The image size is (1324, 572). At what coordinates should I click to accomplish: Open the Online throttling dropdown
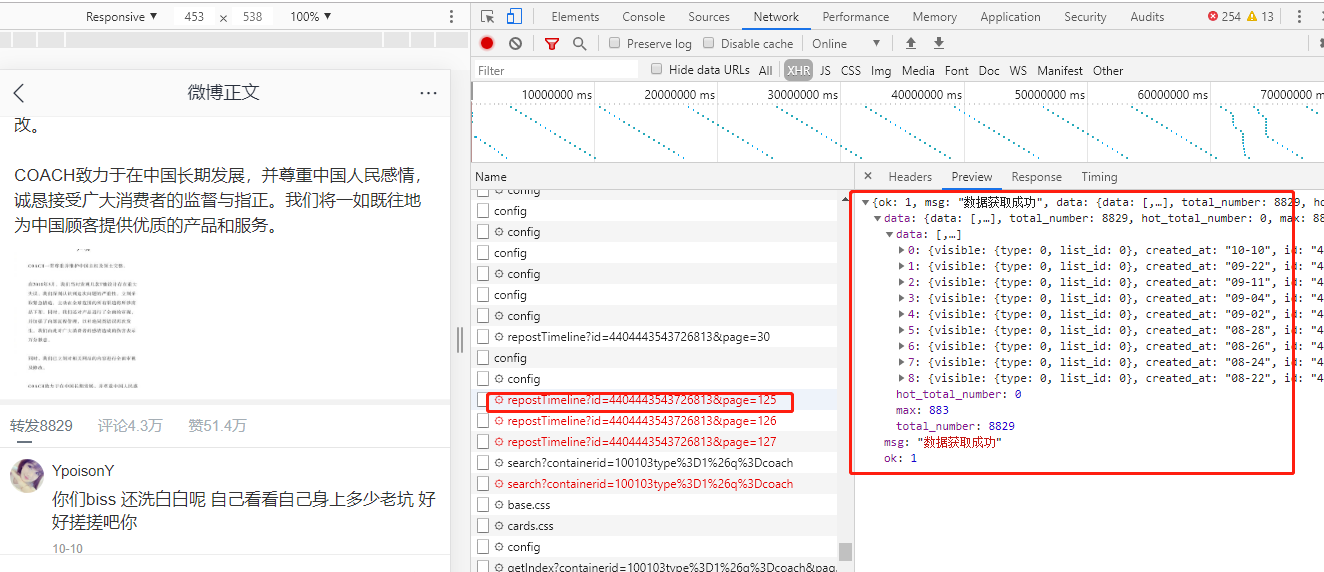click(846, 43)
